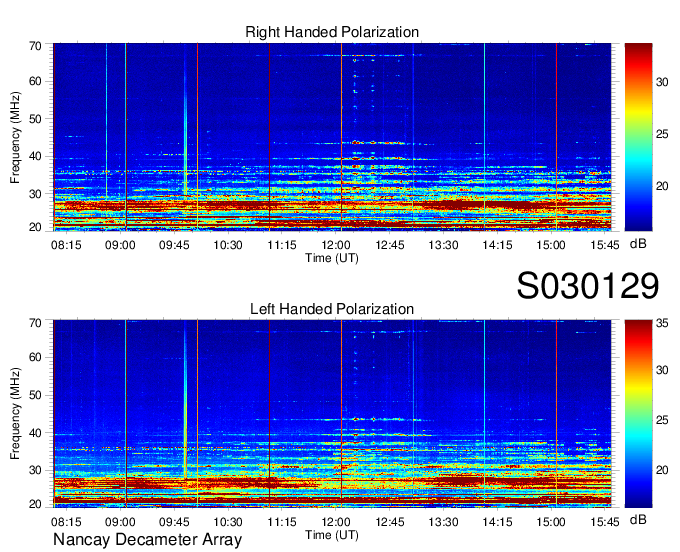Click the '40' frequency tick of Right Handed plot
680x552 pixels.
tap(35, 157)
